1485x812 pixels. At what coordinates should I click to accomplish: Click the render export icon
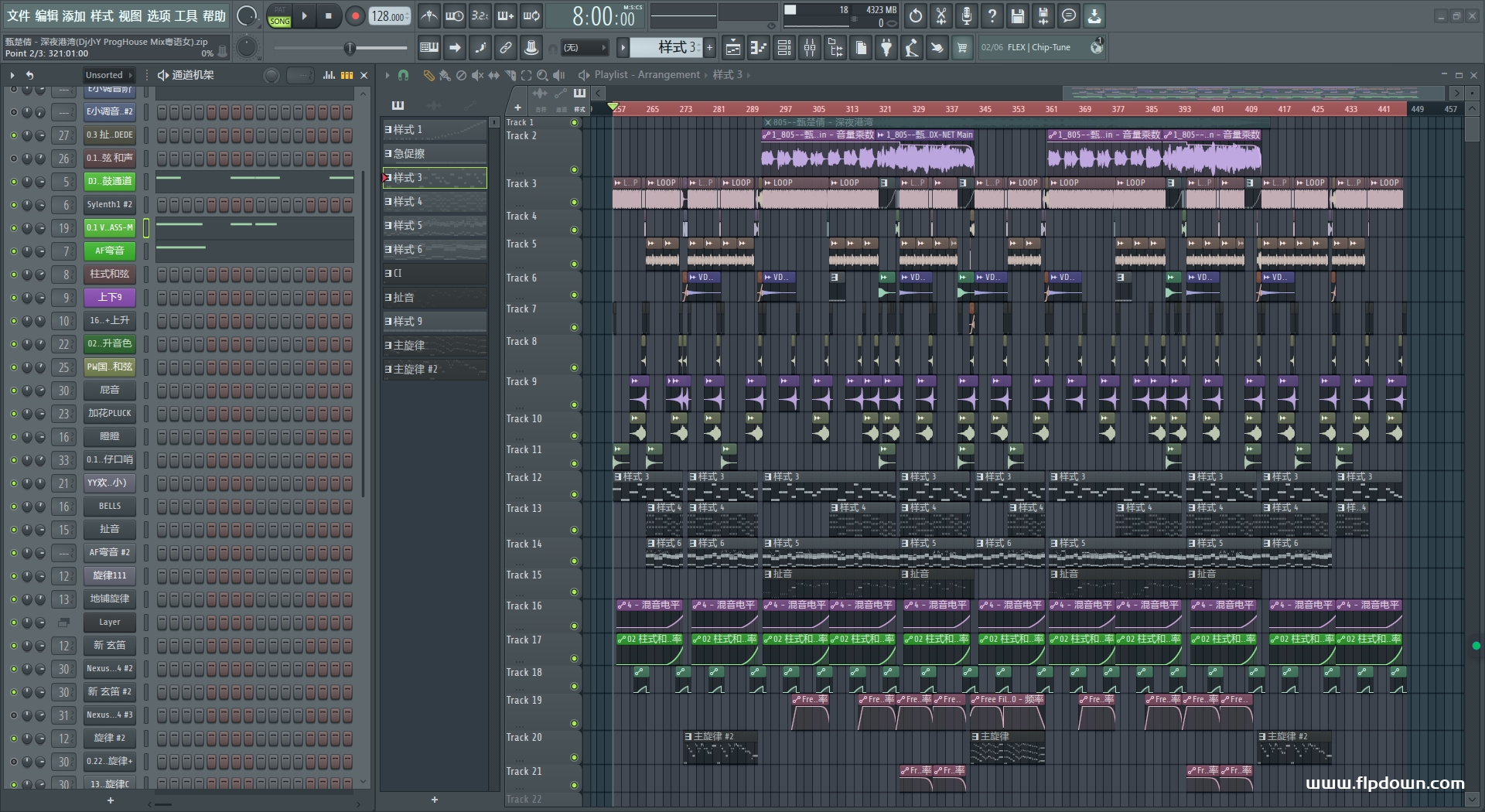tap(1043, 15)
